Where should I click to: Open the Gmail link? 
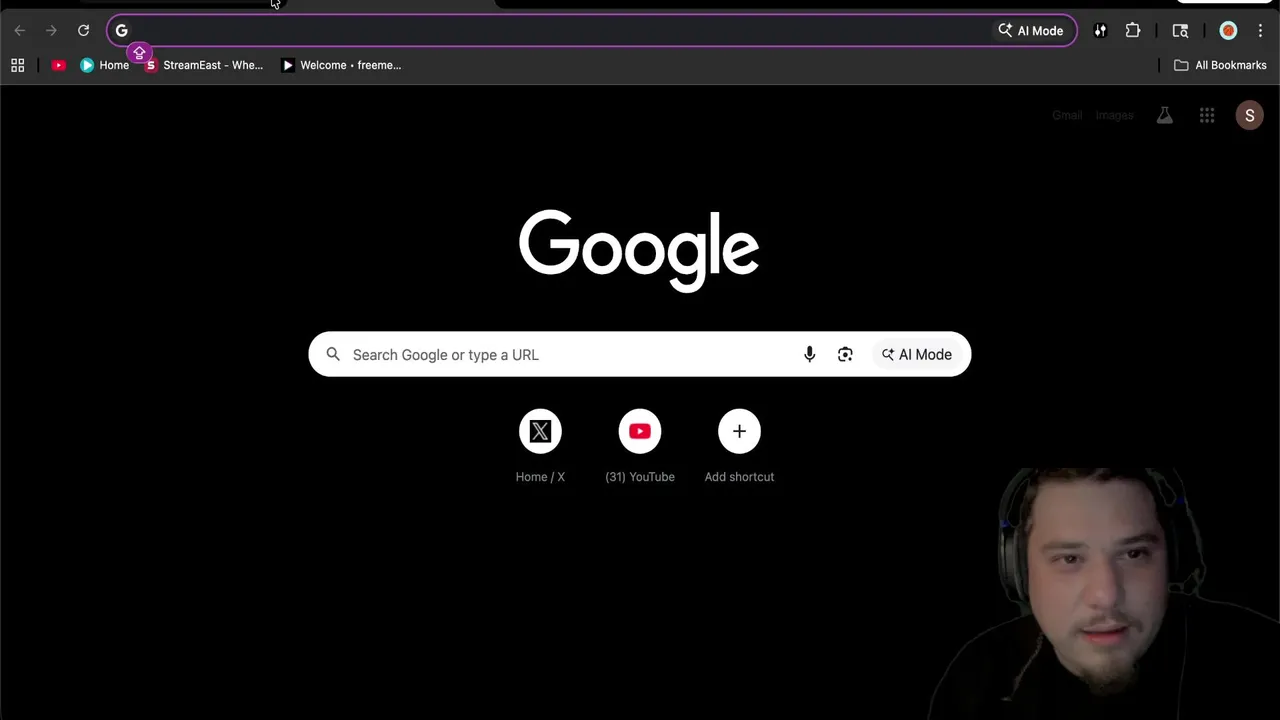coord(1067,115)
